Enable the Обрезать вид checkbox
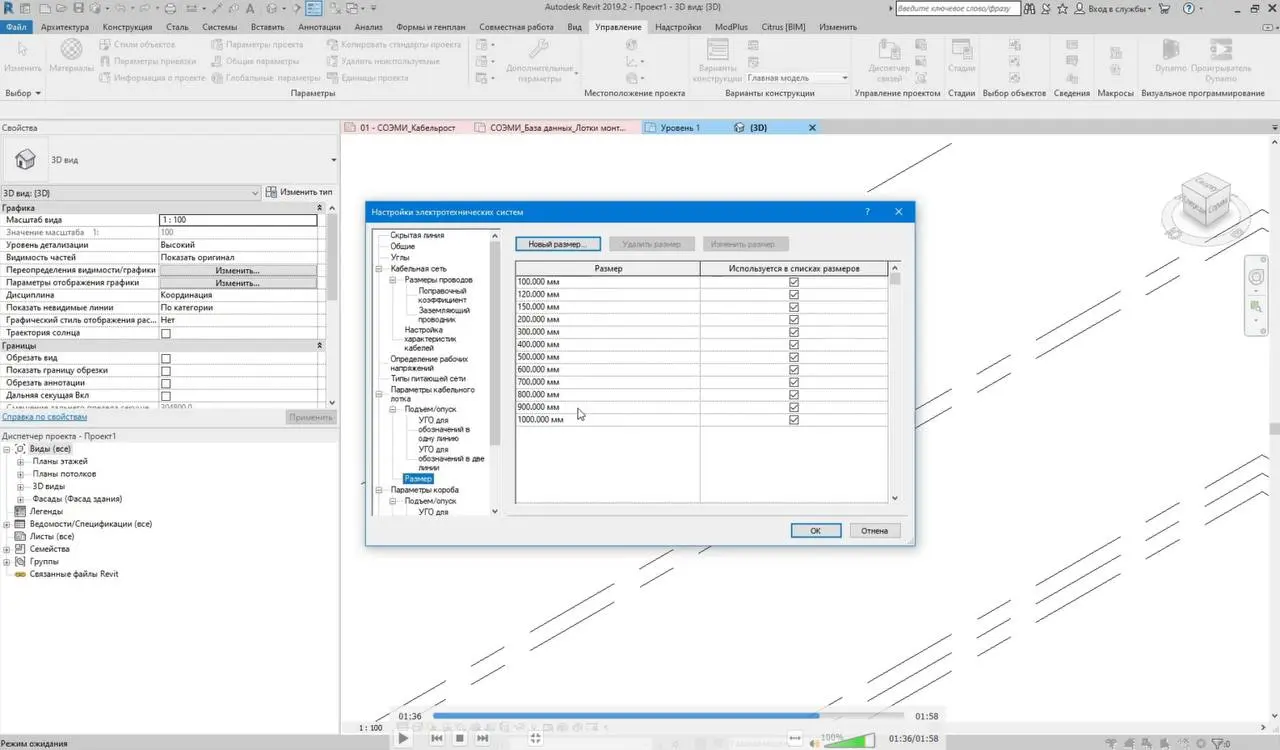Viewport: 1280px width, 750px height. 166,358
